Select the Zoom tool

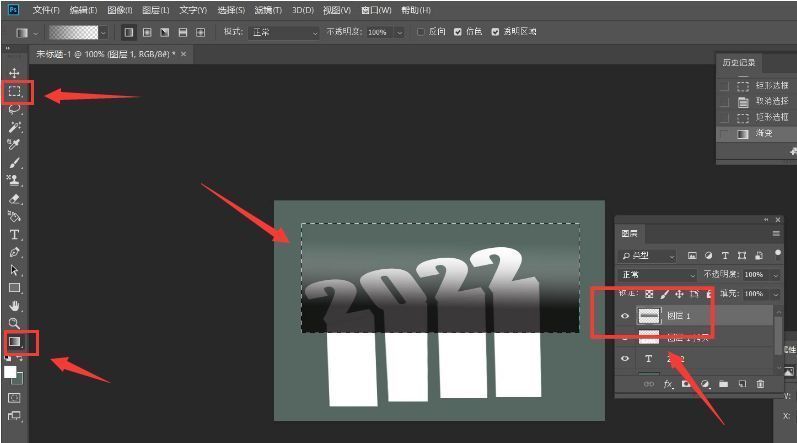tap(14, 324)
